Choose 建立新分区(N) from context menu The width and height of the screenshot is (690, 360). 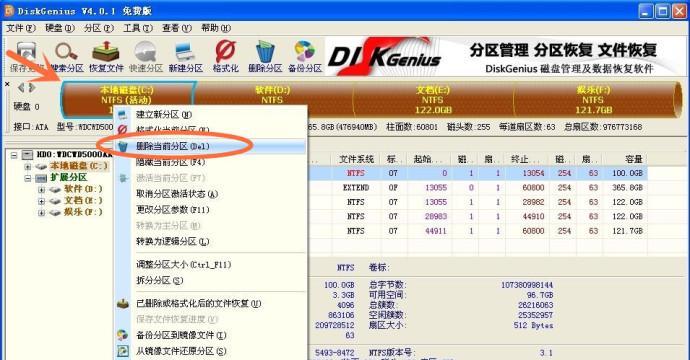tap(210, 115)
